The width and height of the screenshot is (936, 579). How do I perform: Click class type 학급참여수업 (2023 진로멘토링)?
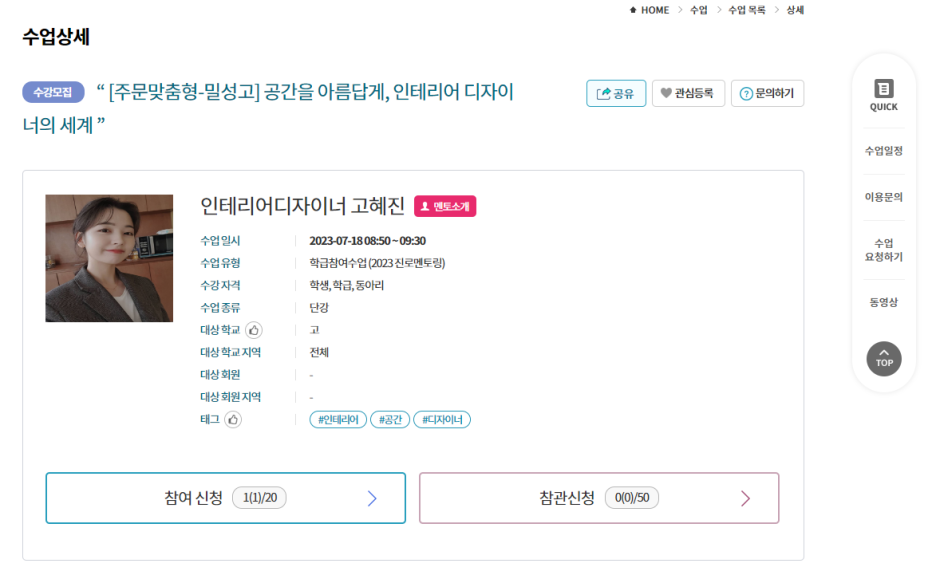(x=377, y=263)
